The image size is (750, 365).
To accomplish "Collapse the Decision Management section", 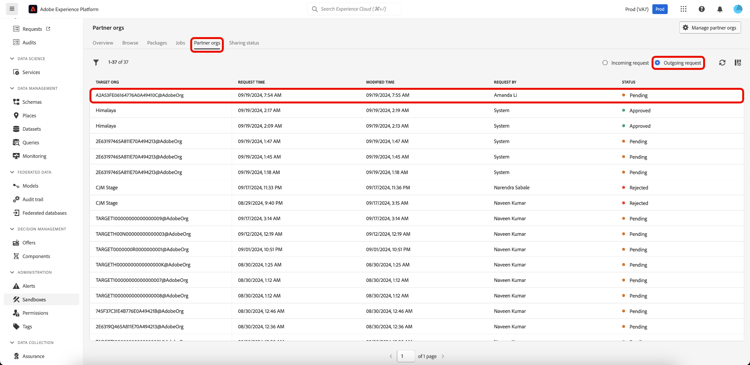I will pyautogui.click(x=12, y=229).
